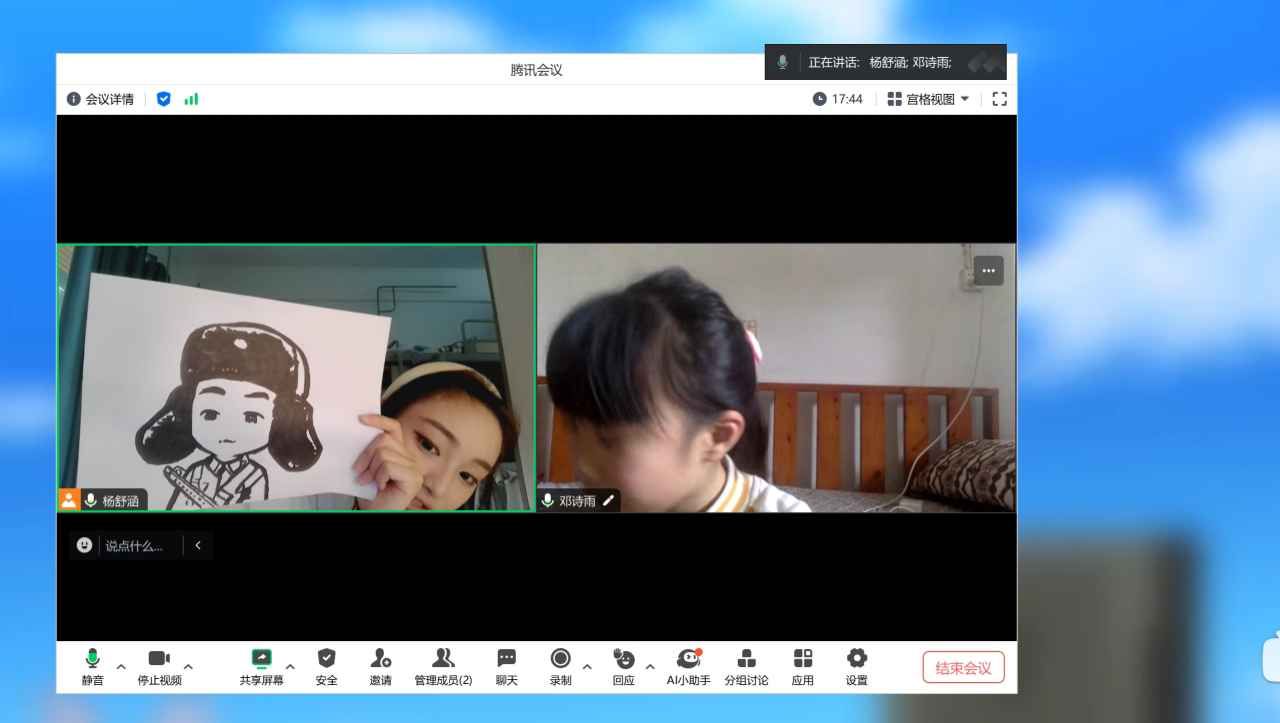1280x723 pixels.
Task: Open the AI小助手 assistant icon
Action: click(688, 659)
